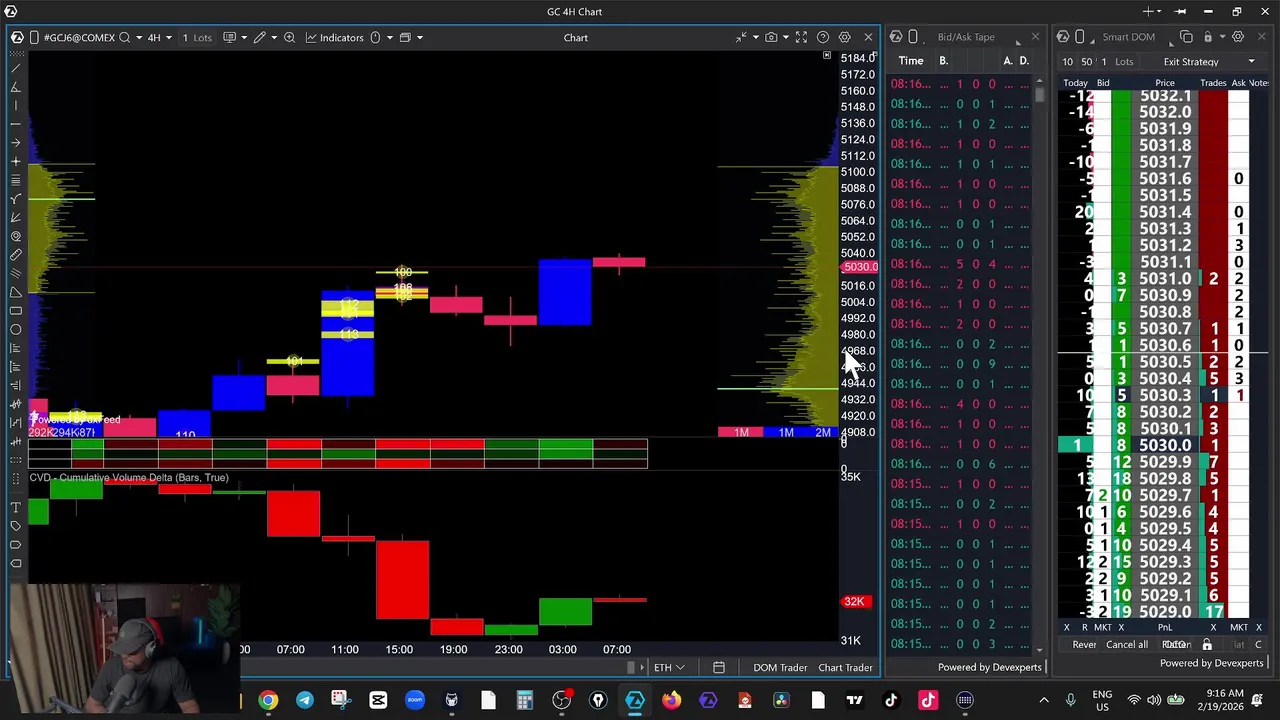
Task: Select the text tool in left drawing toolbar
Action: pyautogui.click(x=15, y=507)
